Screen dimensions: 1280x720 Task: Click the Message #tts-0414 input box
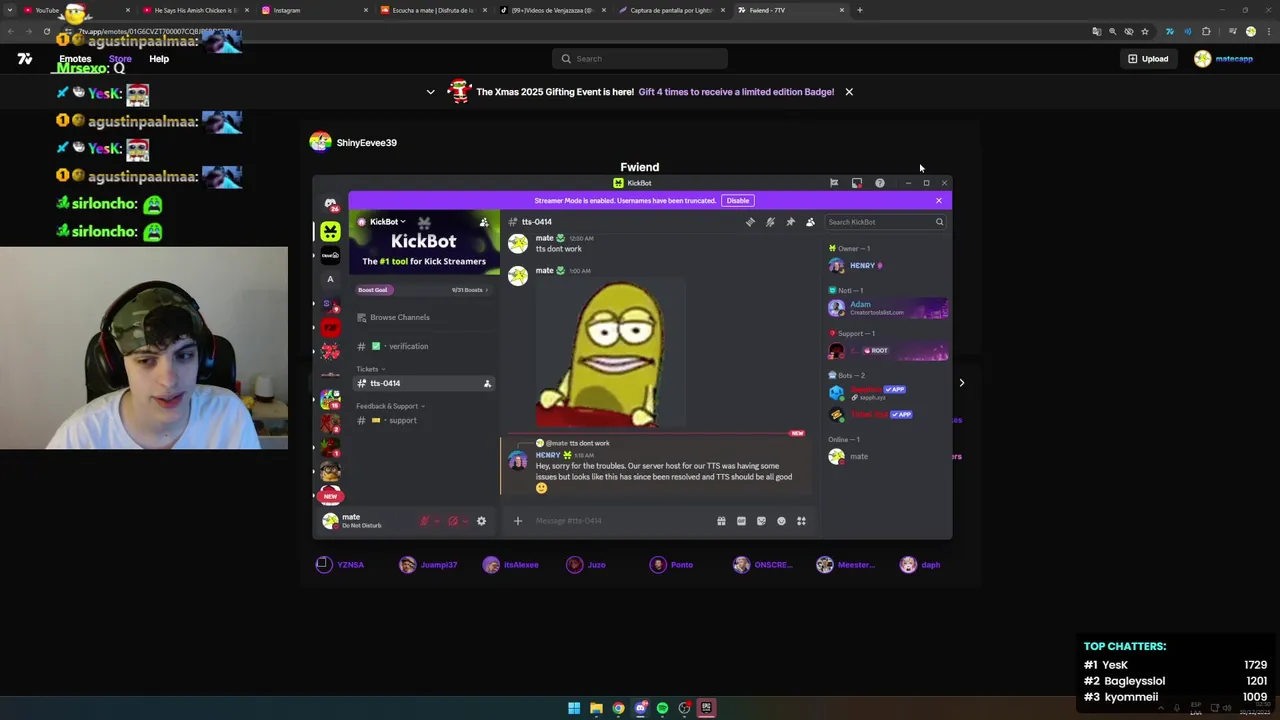(620, 521)
